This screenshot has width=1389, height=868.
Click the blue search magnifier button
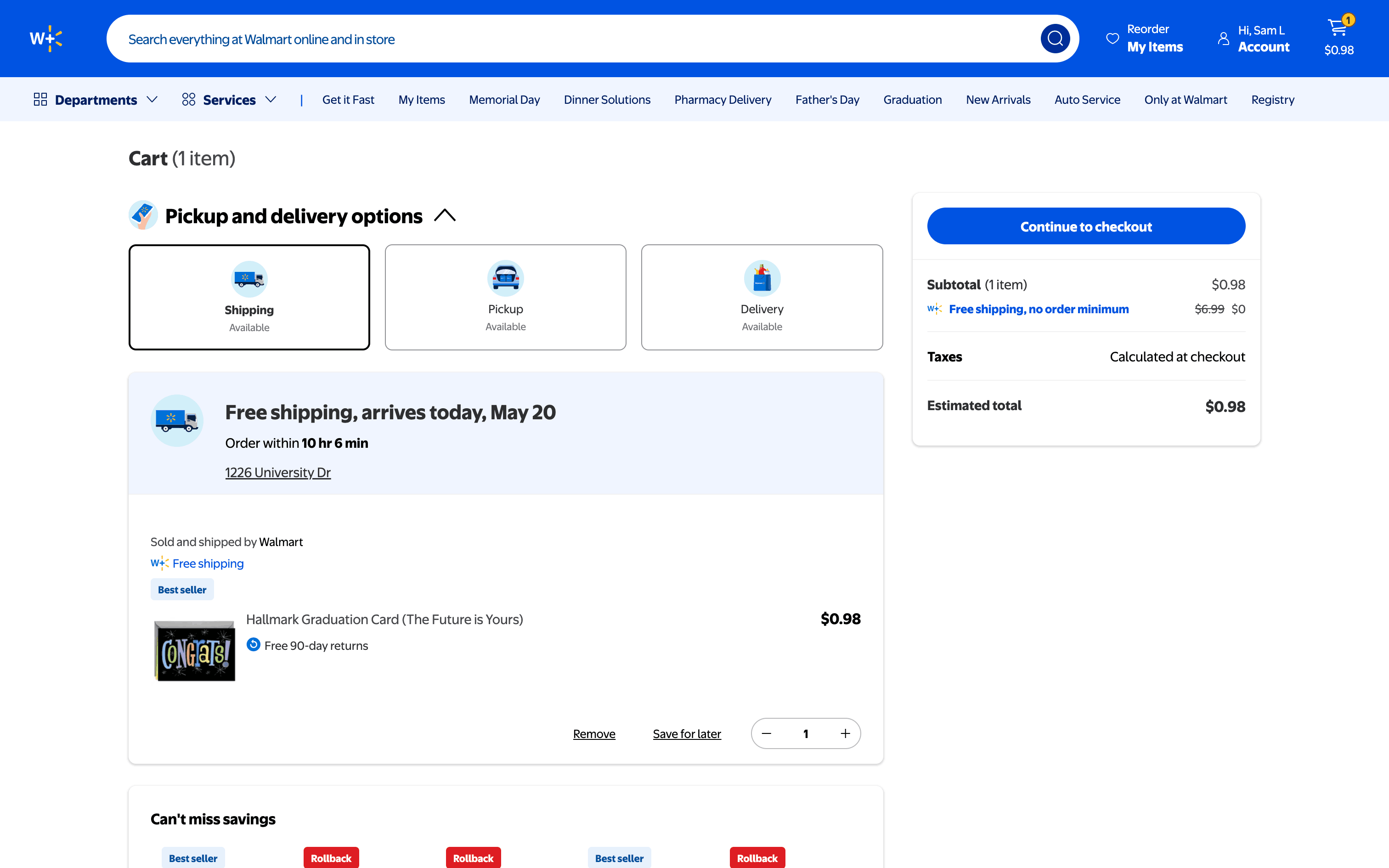(x=1055, y=39)
